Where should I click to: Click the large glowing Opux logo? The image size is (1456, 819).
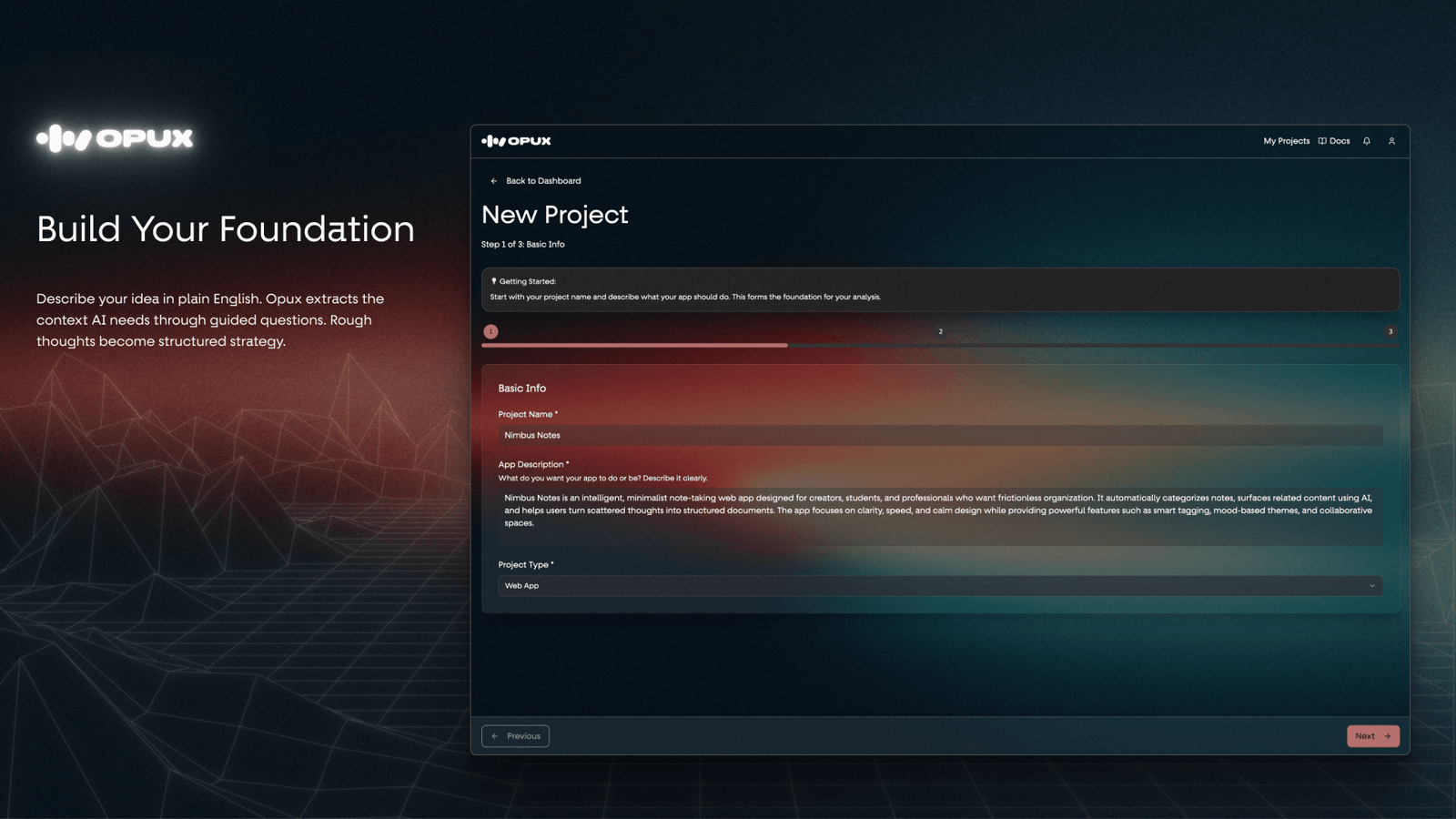(115, 138)
